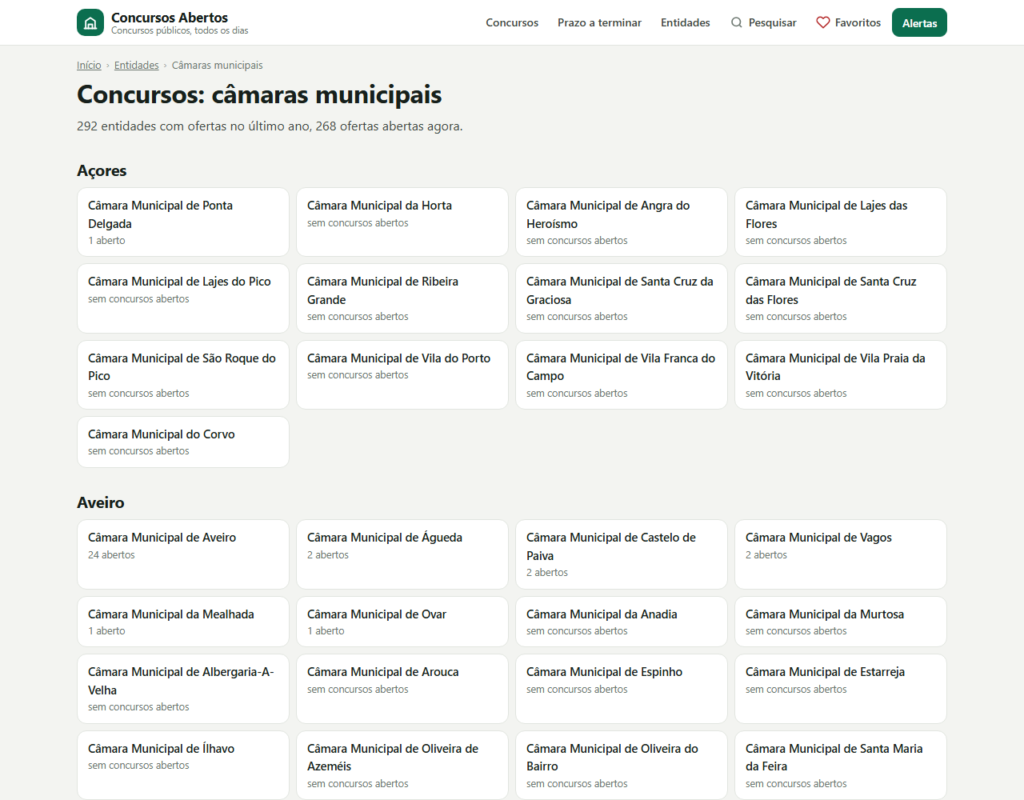Open Câmara Municipal de Vila Franca do Campo
Screen dimensions: 1024x800
621,375
